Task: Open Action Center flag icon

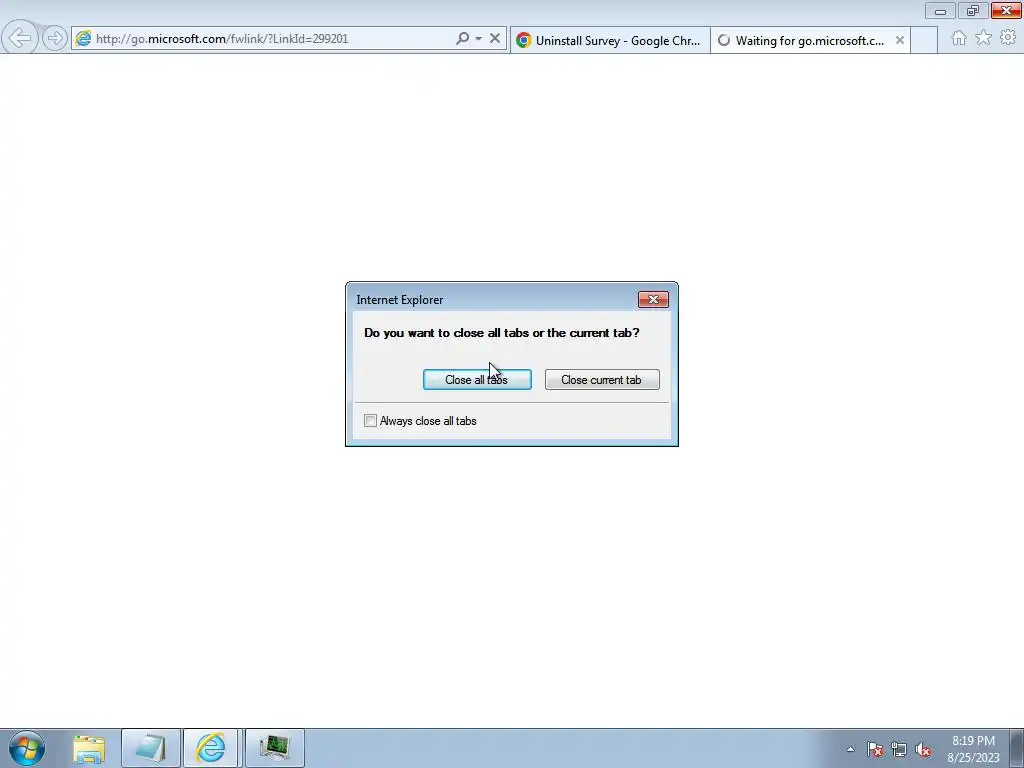Action: (x=875, y=749)
